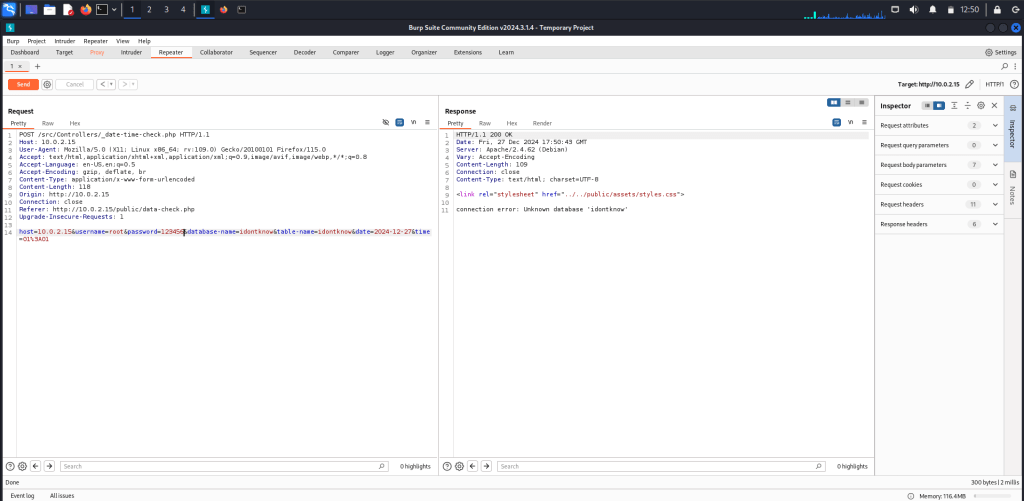Expand the Request headers section
The image size is (1024, 501).
pos(995,204)
